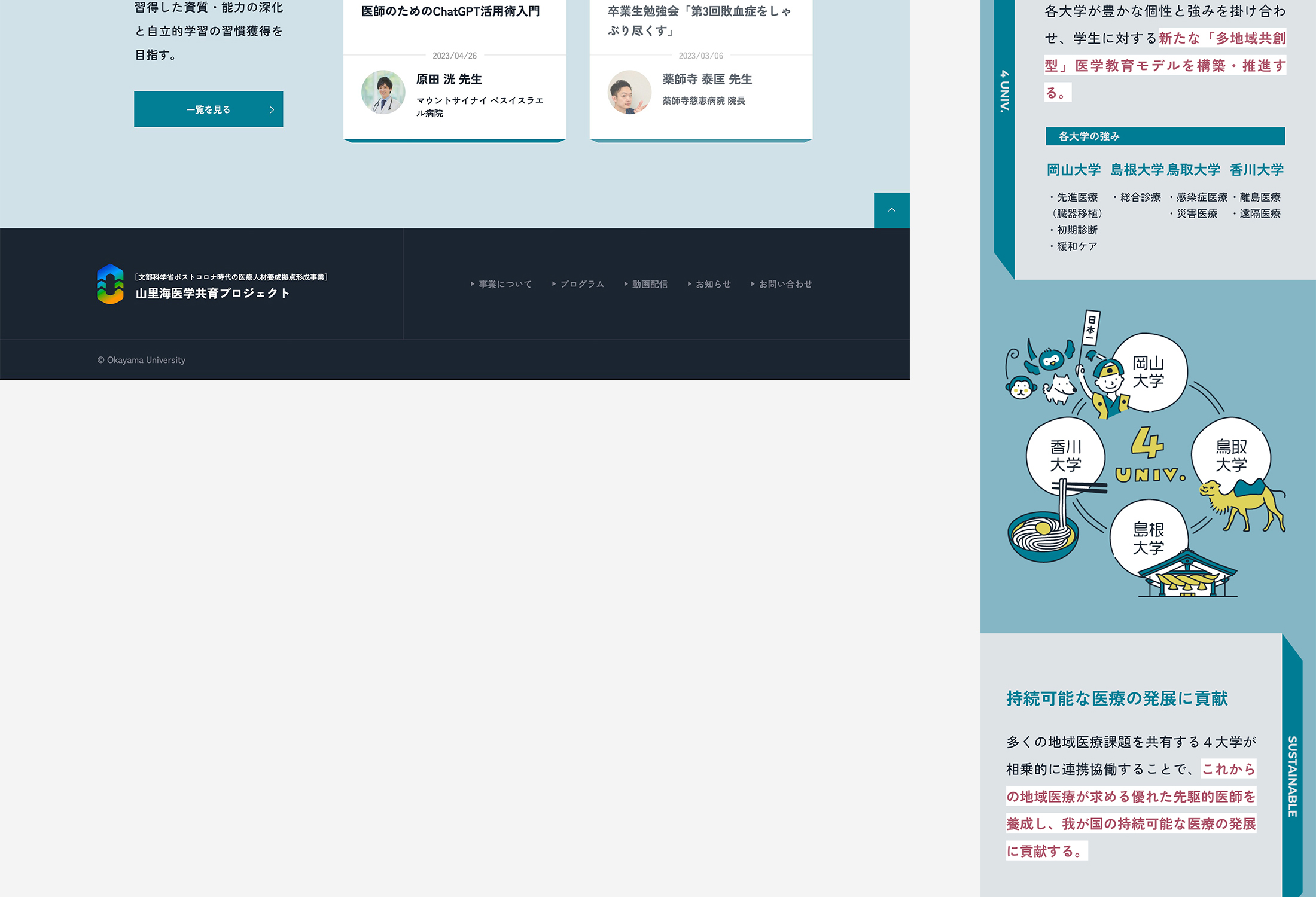
Task: Go to 動画配信 footer link
Action: (x=649, y=284)
